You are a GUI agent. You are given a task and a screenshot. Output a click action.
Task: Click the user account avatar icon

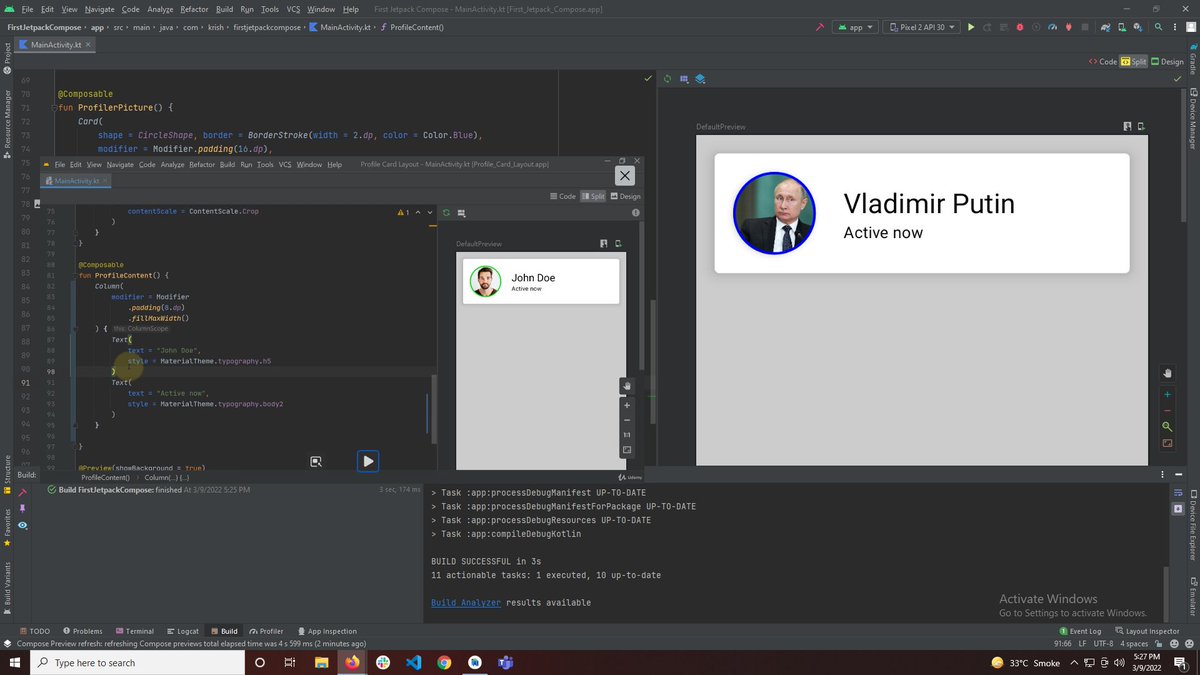click(x=1190, y=27)
